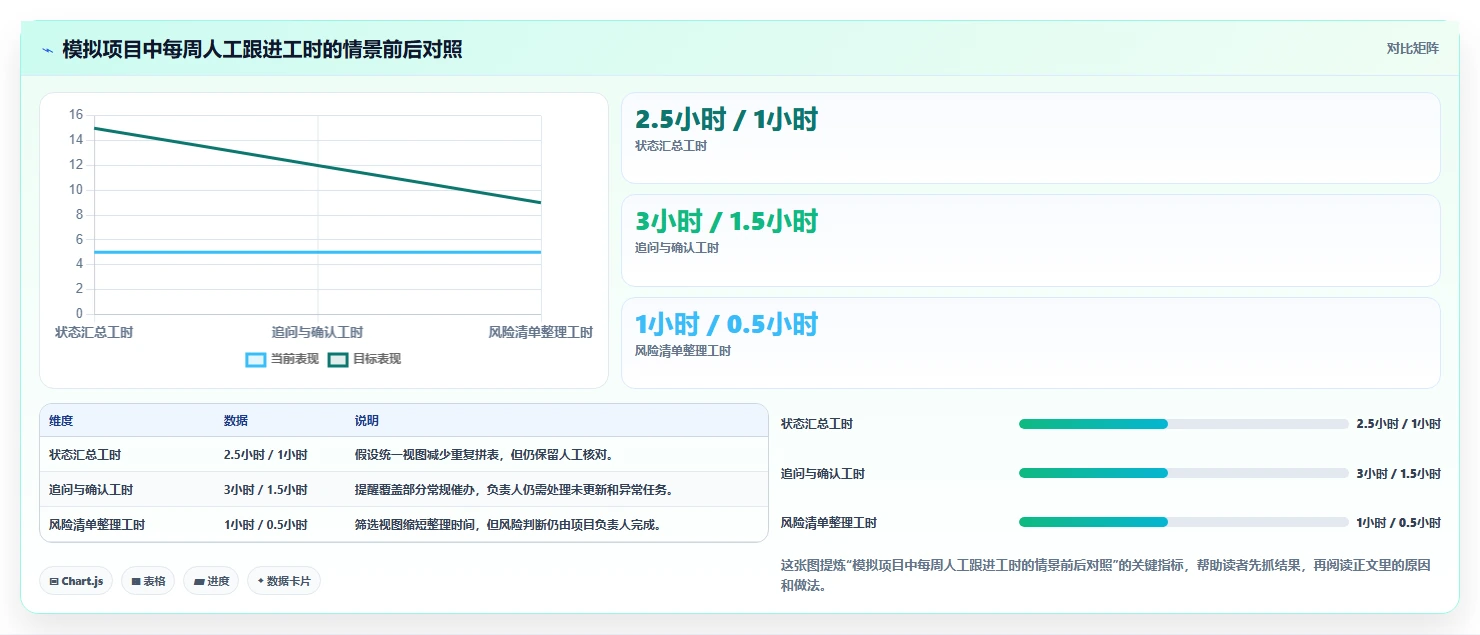
Task: Click the dark green 目标表现 line in the chart
Action: [318, 166]
